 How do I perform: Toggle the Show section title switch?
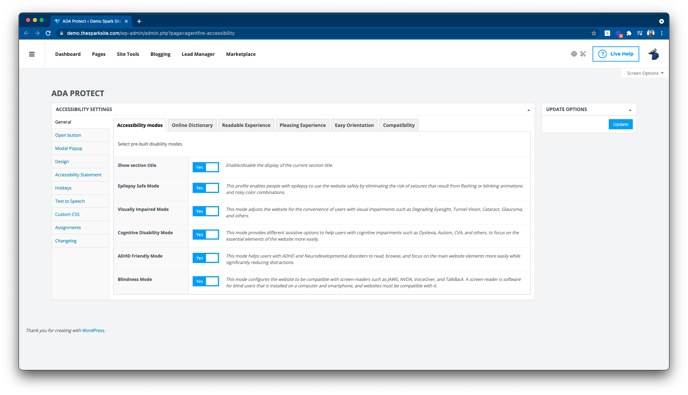[x=205, y=167]
